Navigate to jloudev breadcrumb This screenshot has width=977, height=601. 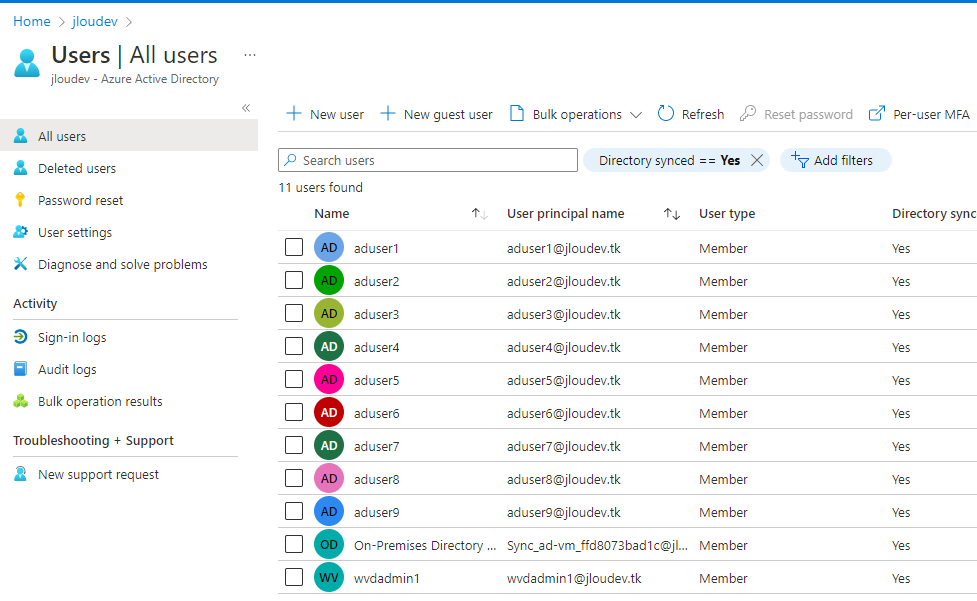coord(95,21)
